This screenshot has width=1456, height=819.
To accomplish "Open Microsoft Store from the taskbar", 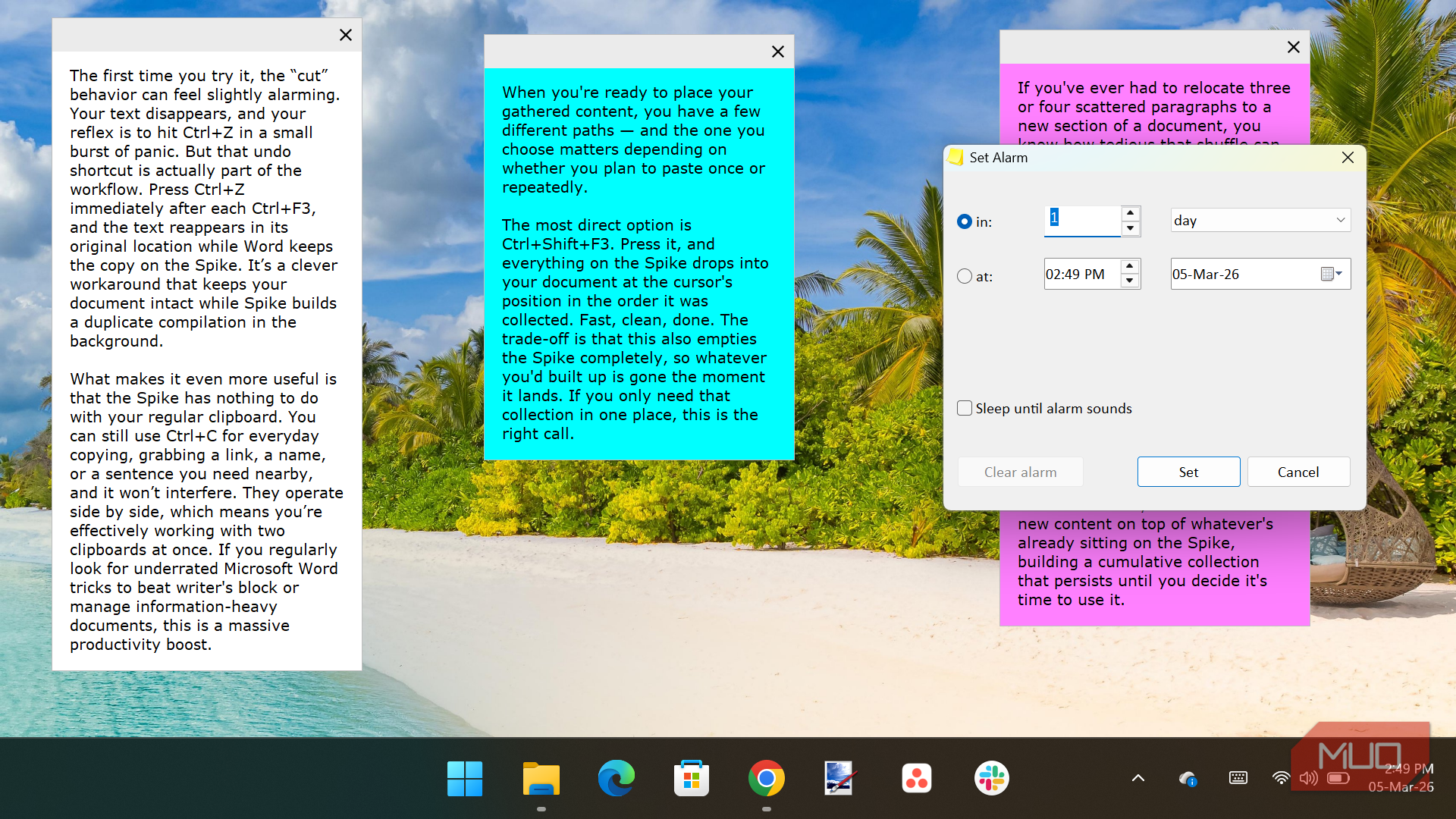I will click(x=691, y=778).
